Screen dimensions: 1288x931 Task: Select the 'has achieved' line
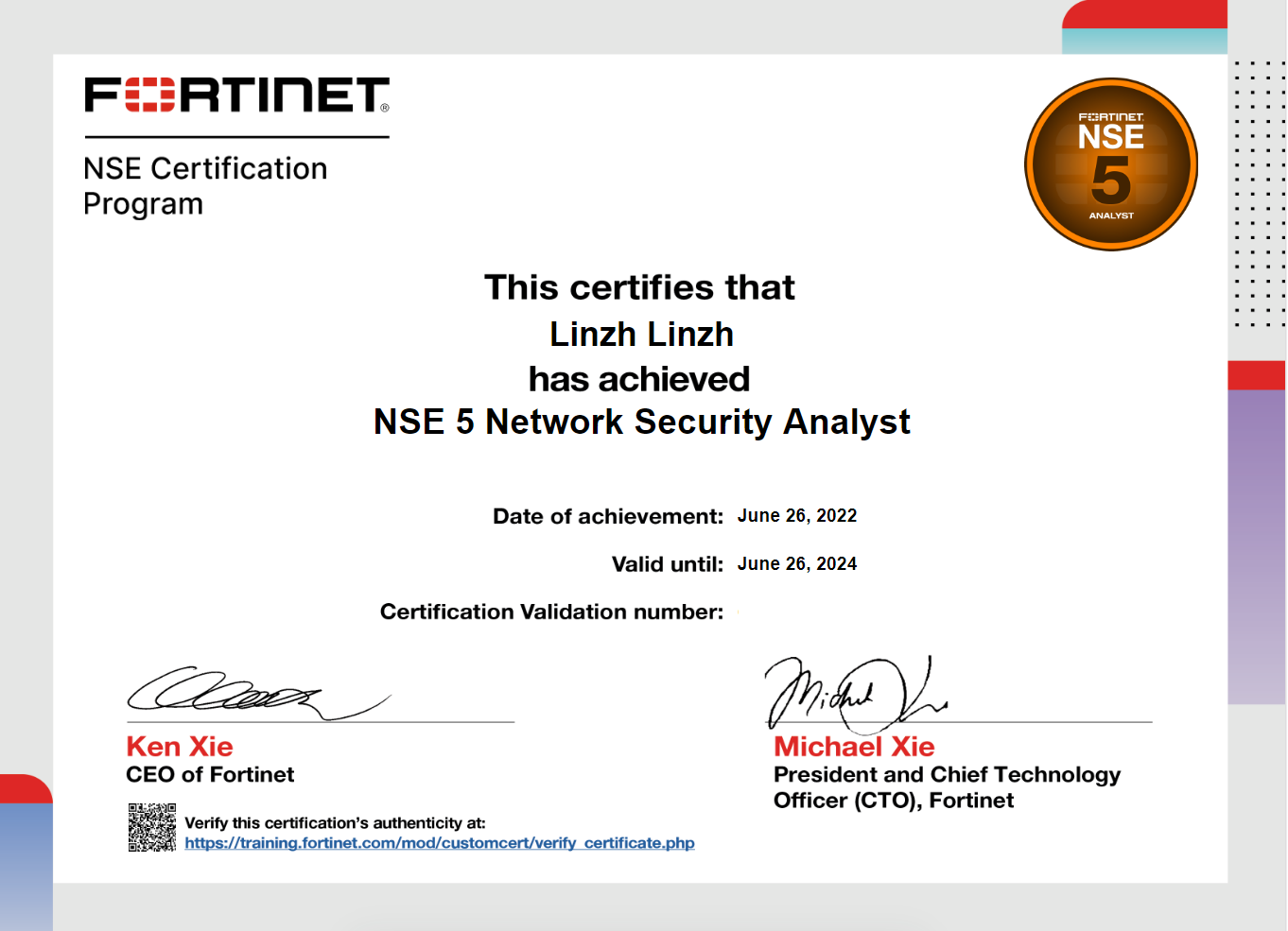(x=639, y=379)
